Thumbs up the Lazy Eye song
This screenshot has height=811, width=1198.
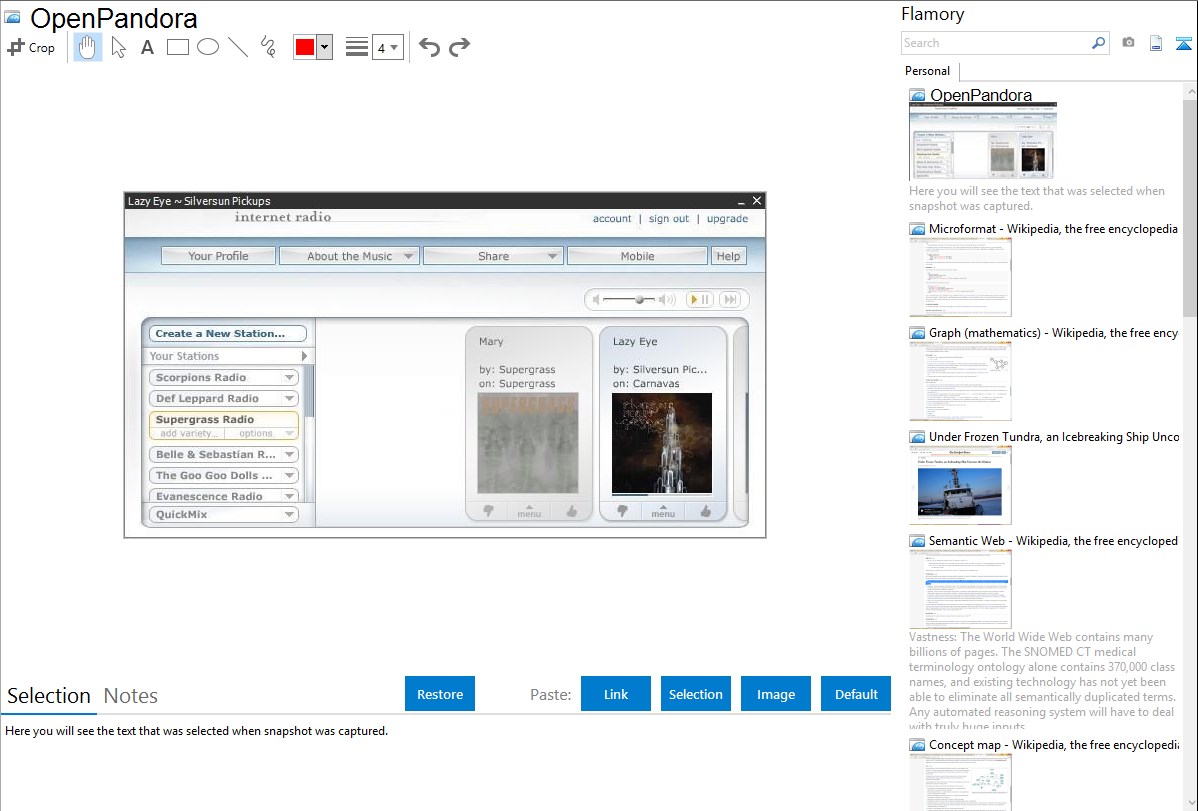click(705, 511)
